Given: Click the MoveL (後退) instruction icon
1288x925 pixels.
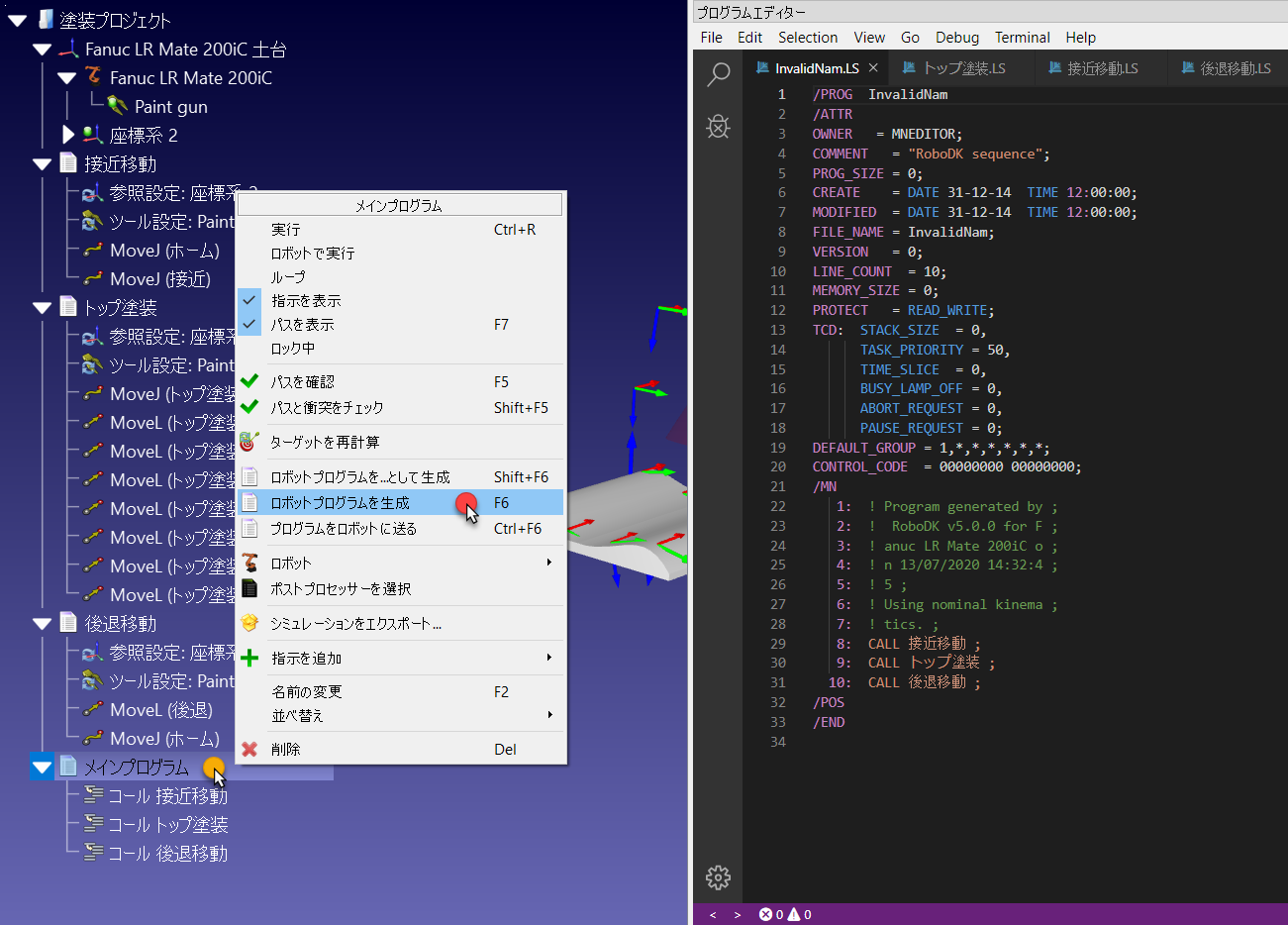Looking at the screenshot, I should pos(93,709).
